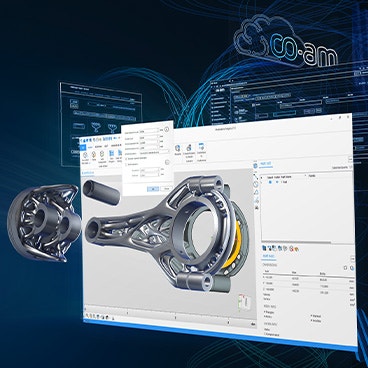
Task: Open the wide dropdown field in the dialog
Action: (x=154, y=152)
